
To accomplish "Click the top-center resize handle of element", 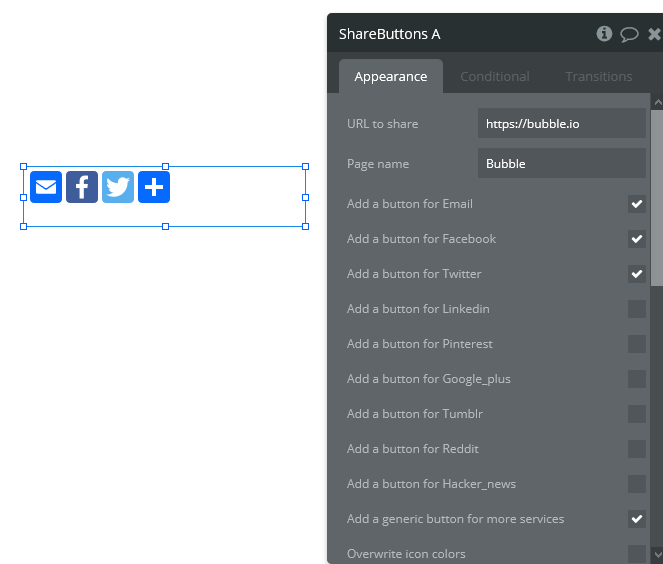I will 165,167.
